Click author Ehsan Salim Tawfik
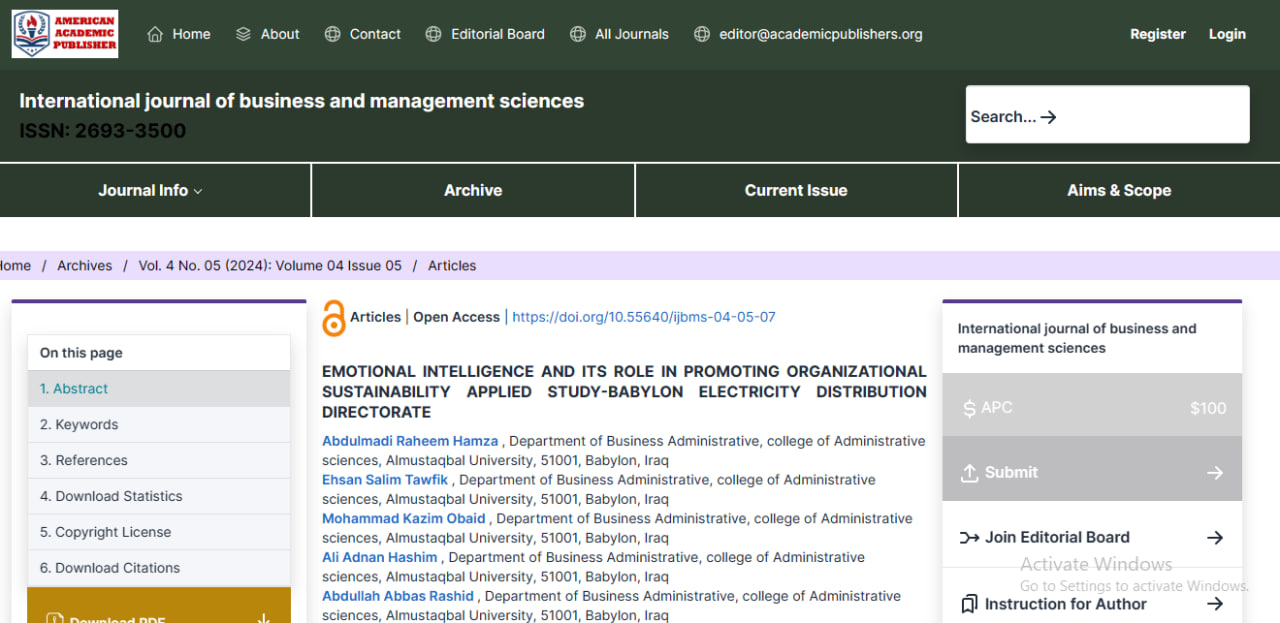The height and width of the screenshot is (623, 1280). (385, 480)
